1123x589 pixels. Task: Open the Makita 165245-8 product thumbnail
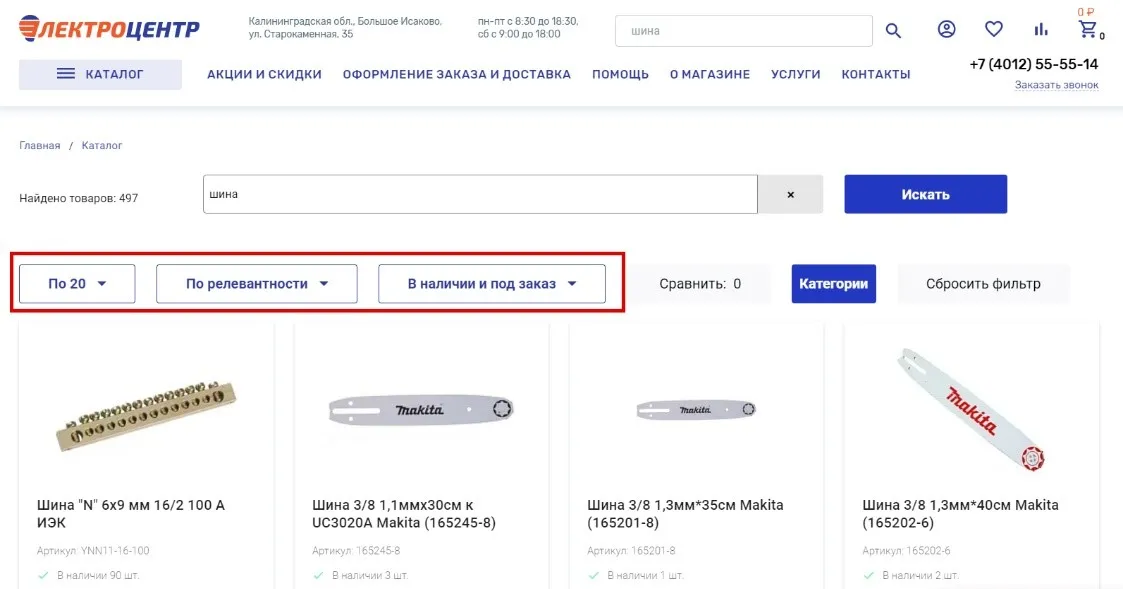tap(420, 410)
